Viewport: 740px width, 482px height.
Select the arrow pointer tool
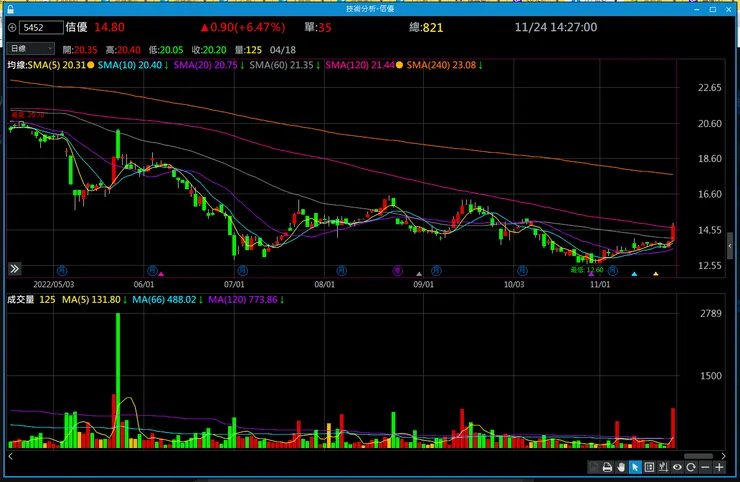(x=635, y=467)
